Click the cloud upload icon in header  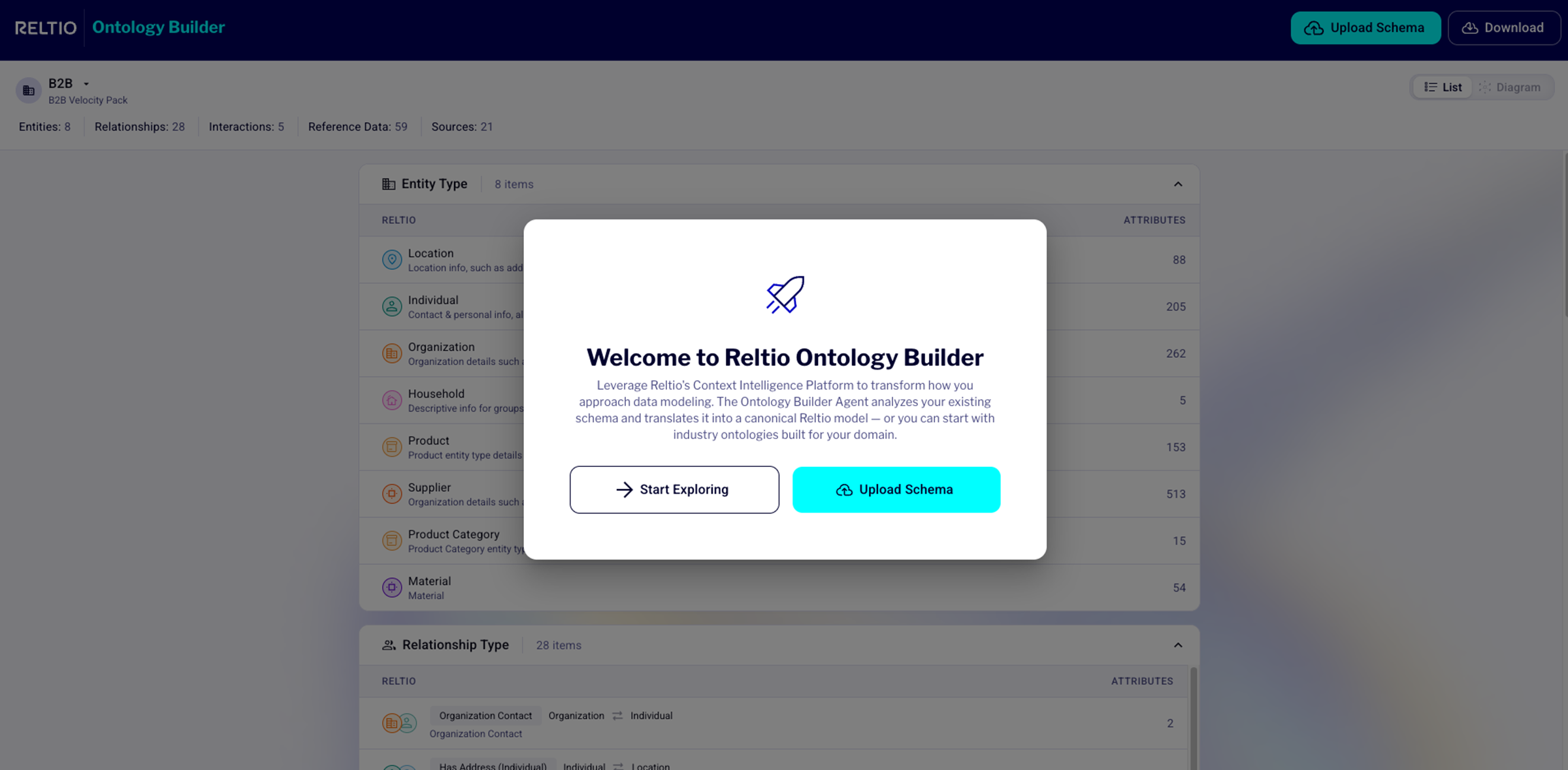point(1314,28)
